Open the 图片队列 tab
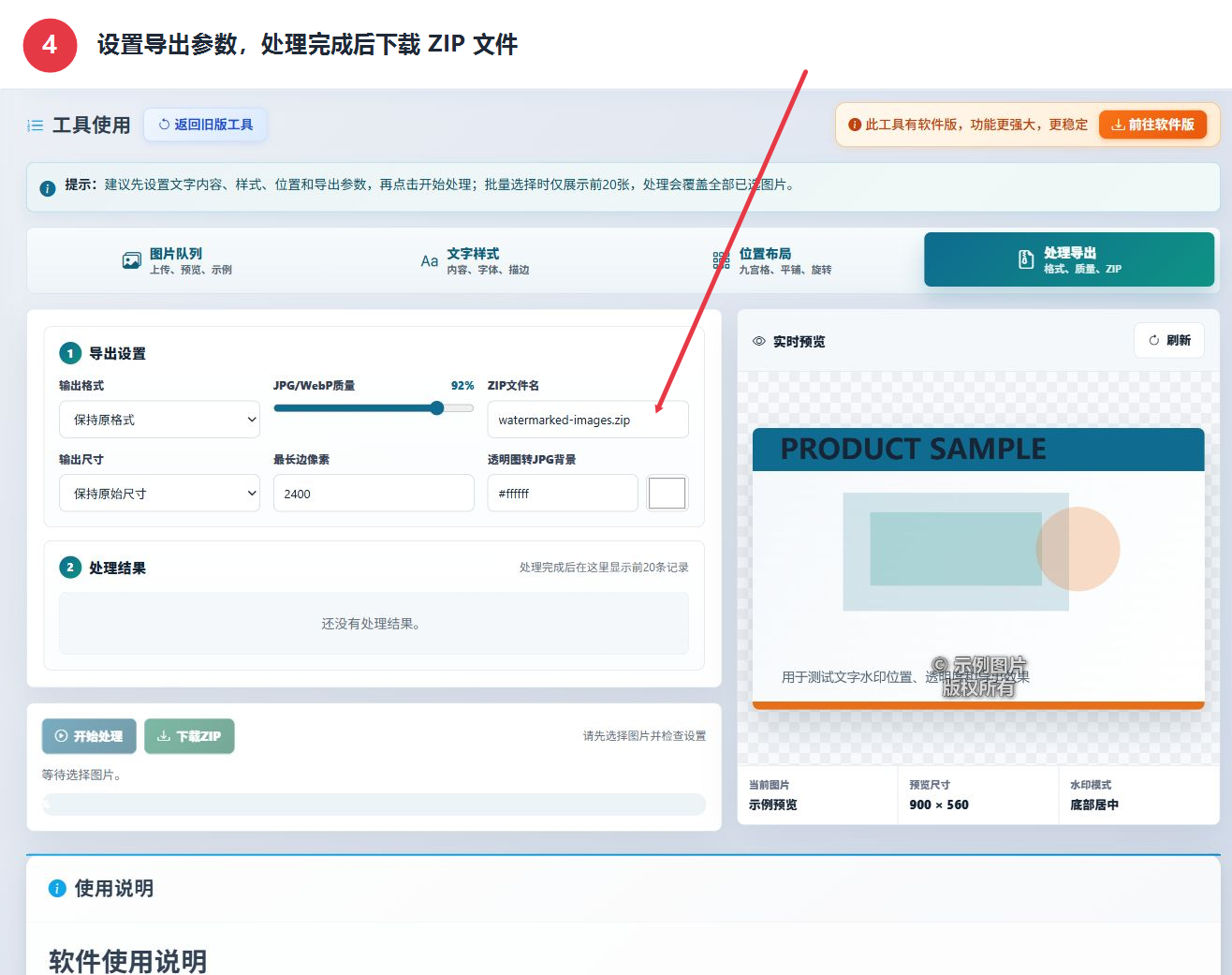 [x=177, y=260]
